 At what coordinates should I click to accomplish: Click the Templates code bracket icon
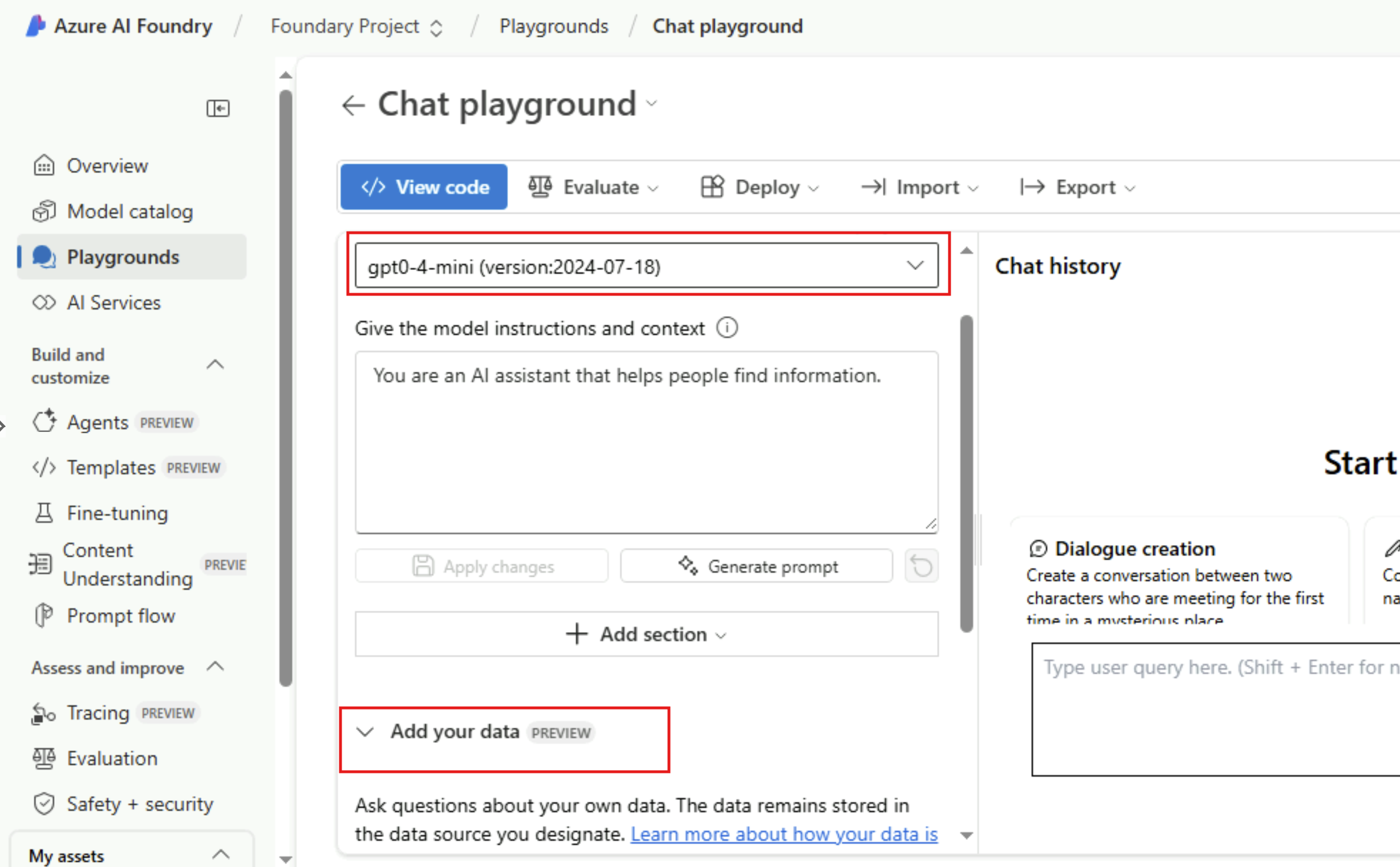(44, 467)
